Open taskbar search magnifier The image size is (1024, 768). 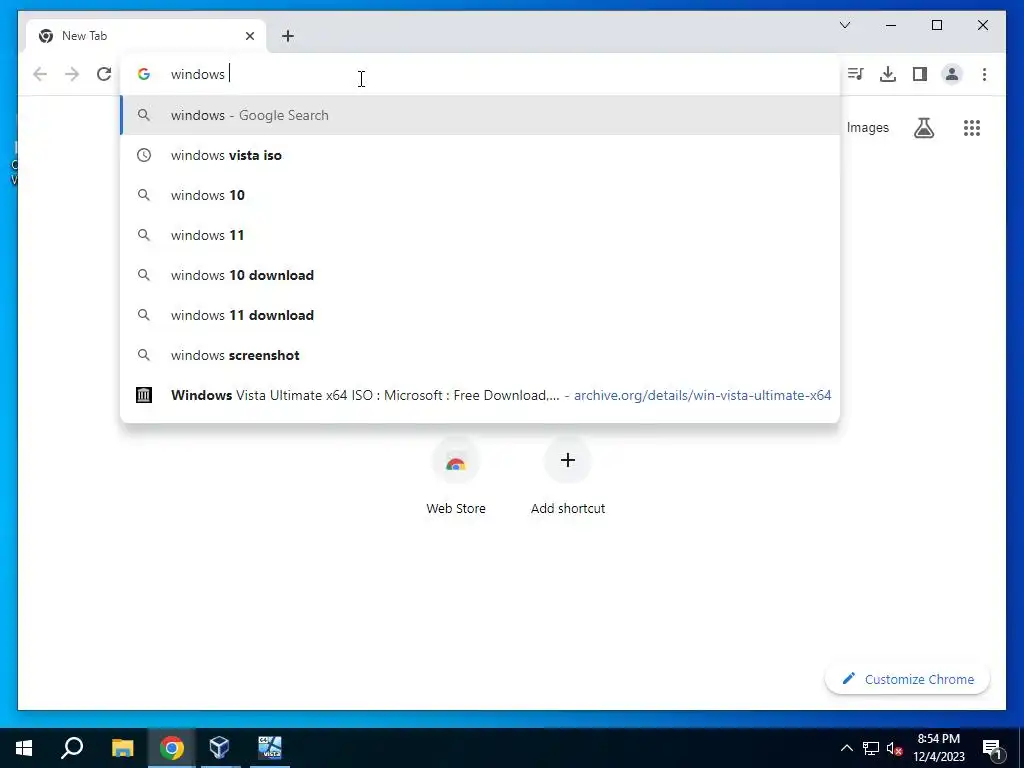[72, 748]
